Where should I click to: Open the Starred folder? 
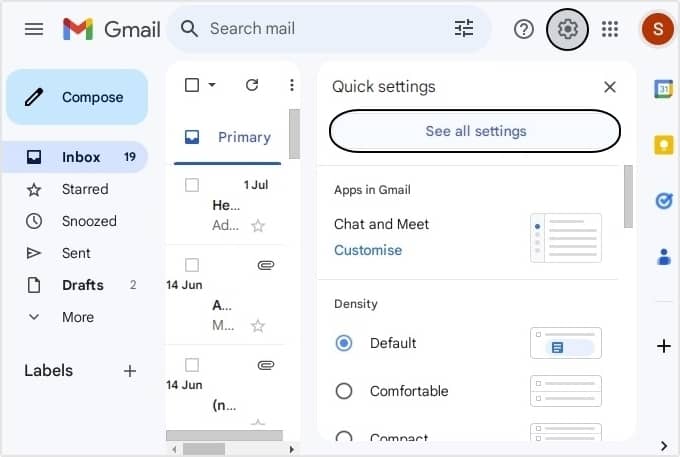(x=76, y=189)
